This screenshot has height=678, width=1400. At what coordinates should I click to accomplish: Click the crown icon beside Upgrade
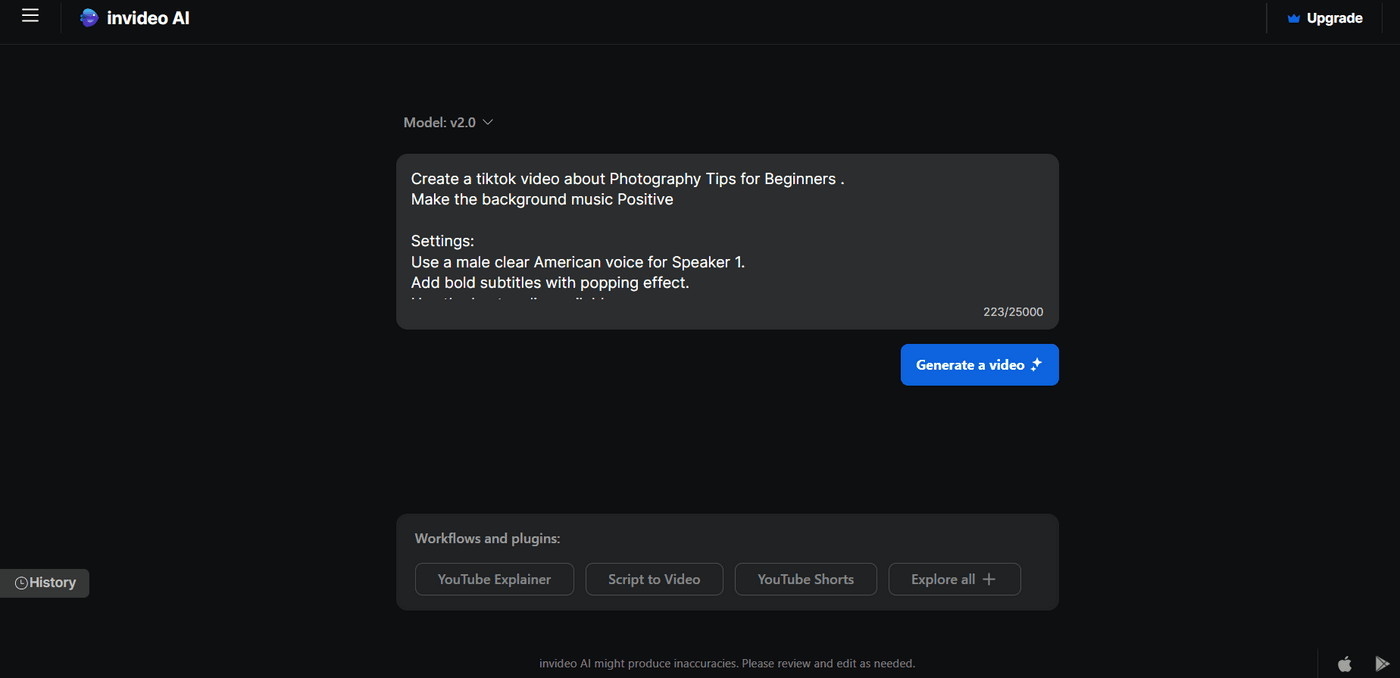(x=1291, y=18)
